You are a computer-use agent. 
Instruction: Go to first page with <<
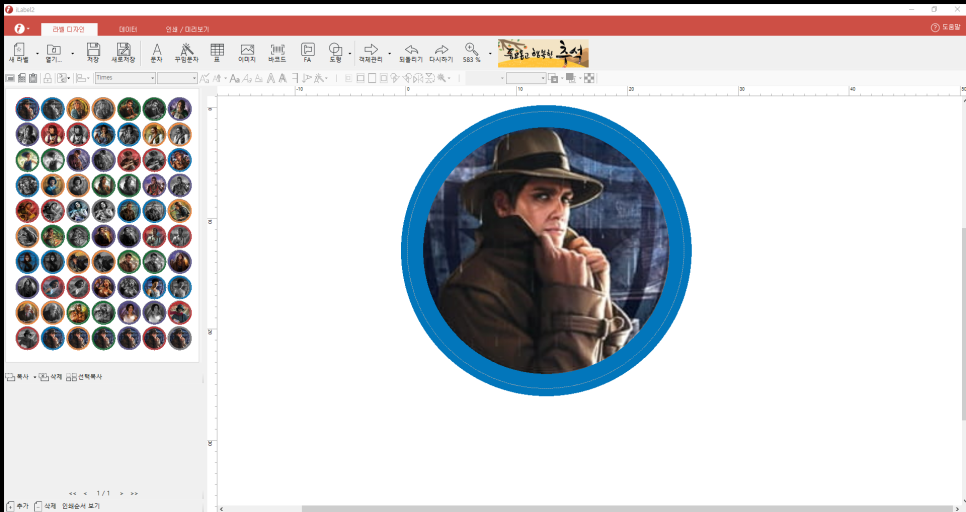coord(73,494)
